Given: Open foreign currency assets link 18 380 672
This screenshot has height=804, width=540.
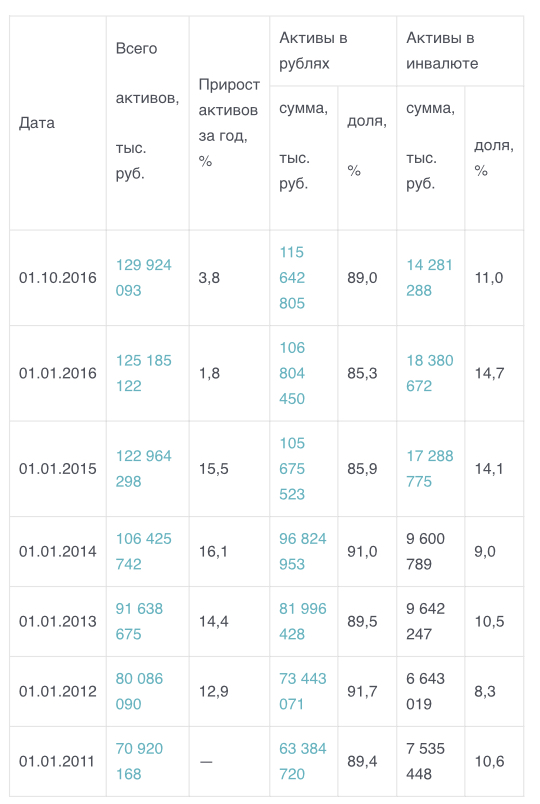Looking at the screenshot, I should click(430, 373).
